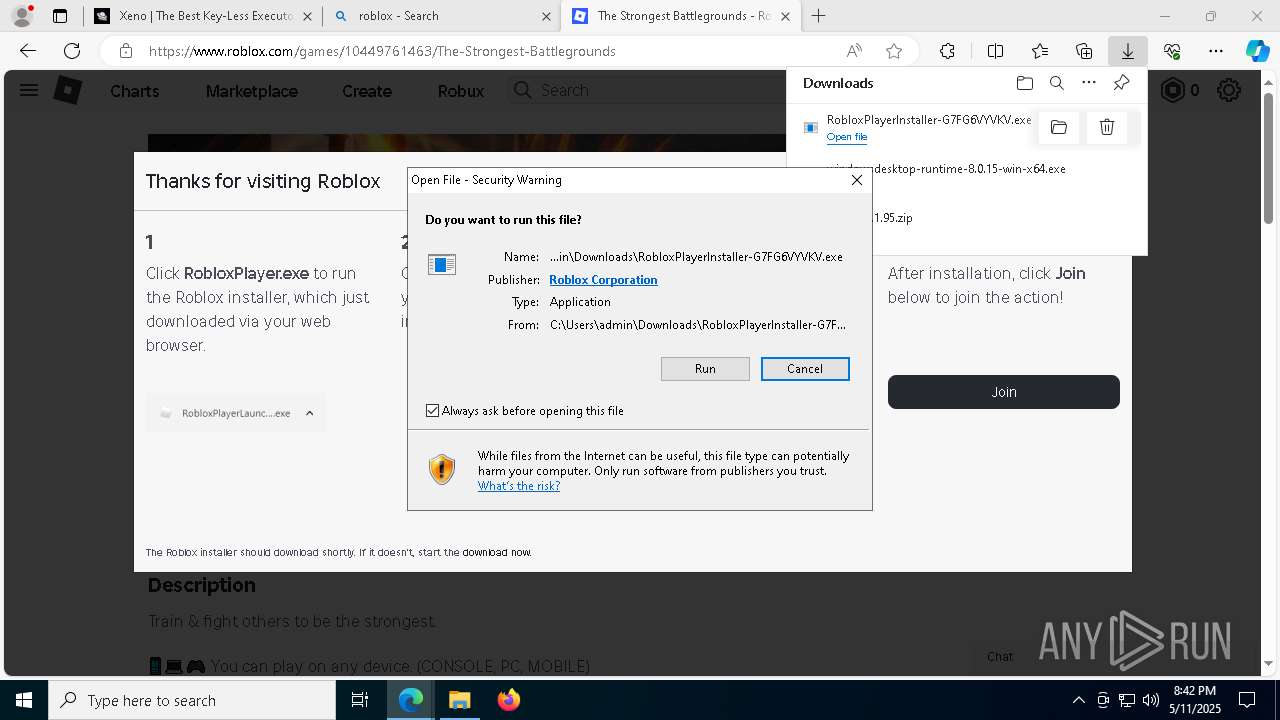Show RobloxPlayerInstaller in folder icon
1280x720 pixels.
click(x=1059, y=127)
